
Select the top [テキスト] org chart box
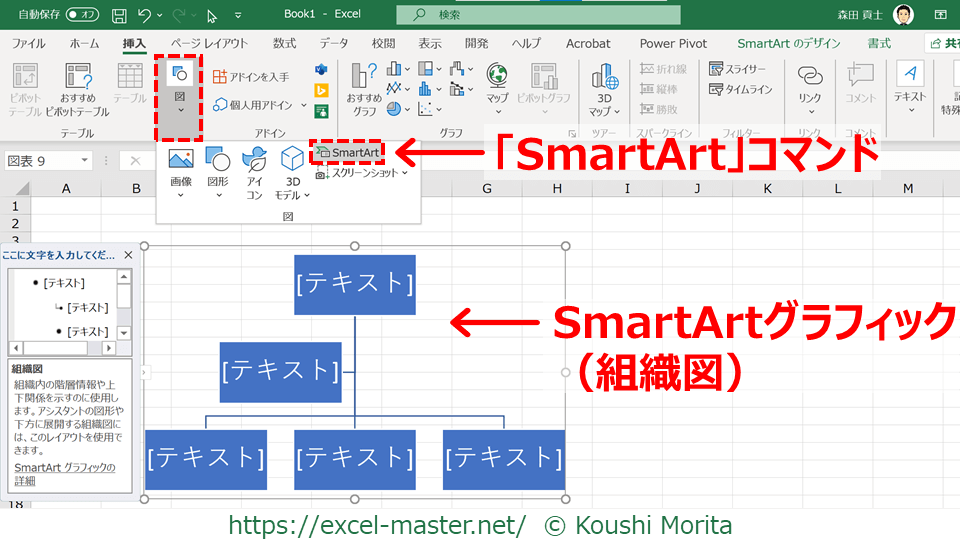(x=355, y=285)
